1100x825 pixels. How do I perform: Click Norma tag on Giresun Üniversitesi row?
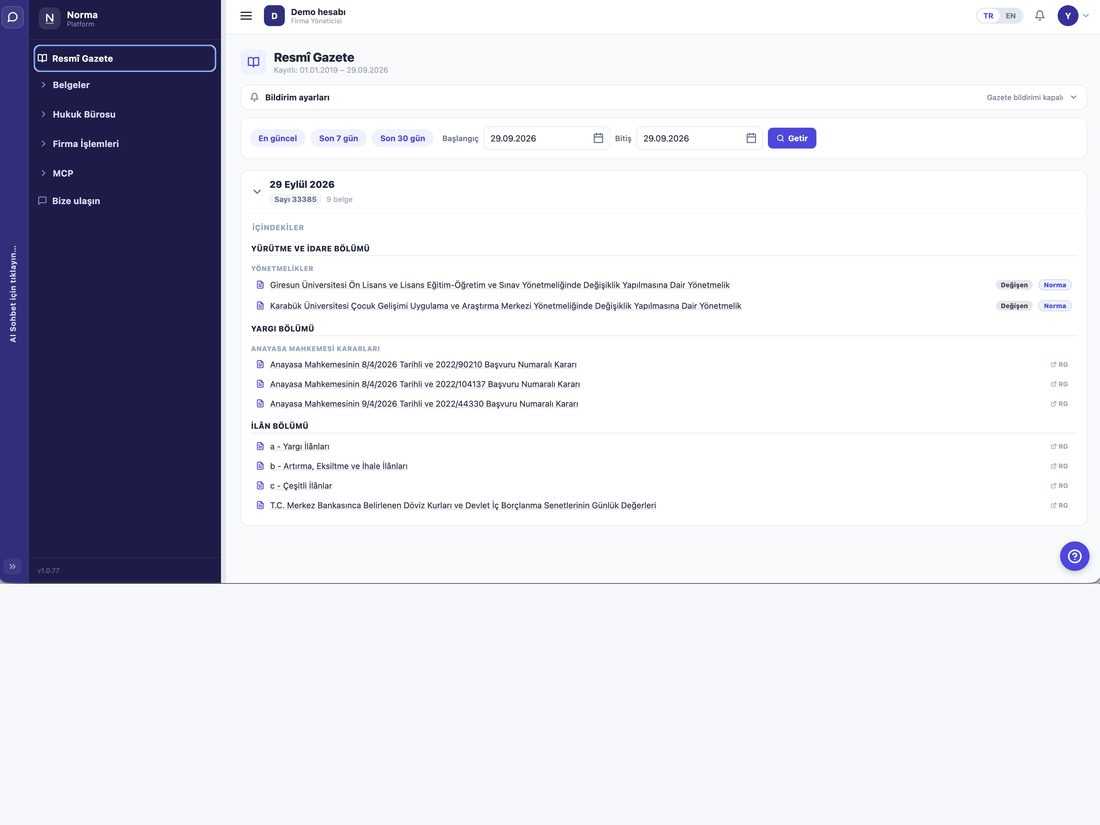click(1054, 285)
